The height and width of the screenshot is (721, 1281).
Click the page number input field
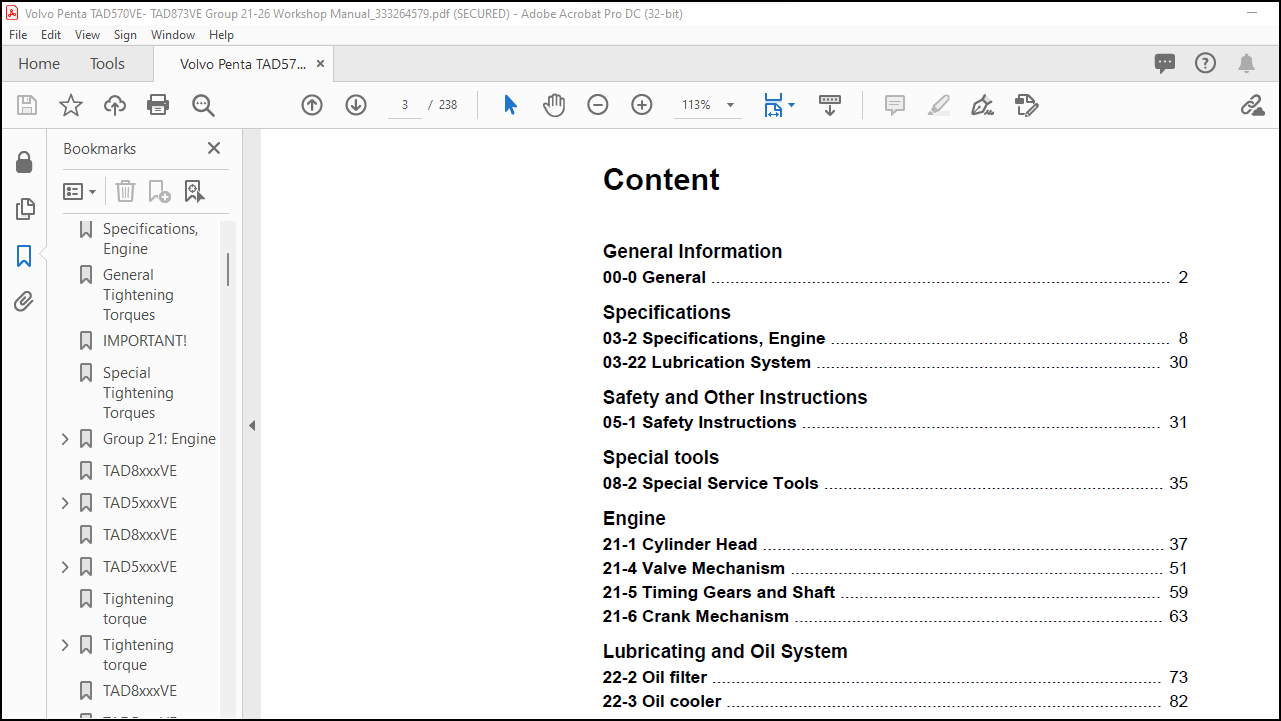[405, 105]
